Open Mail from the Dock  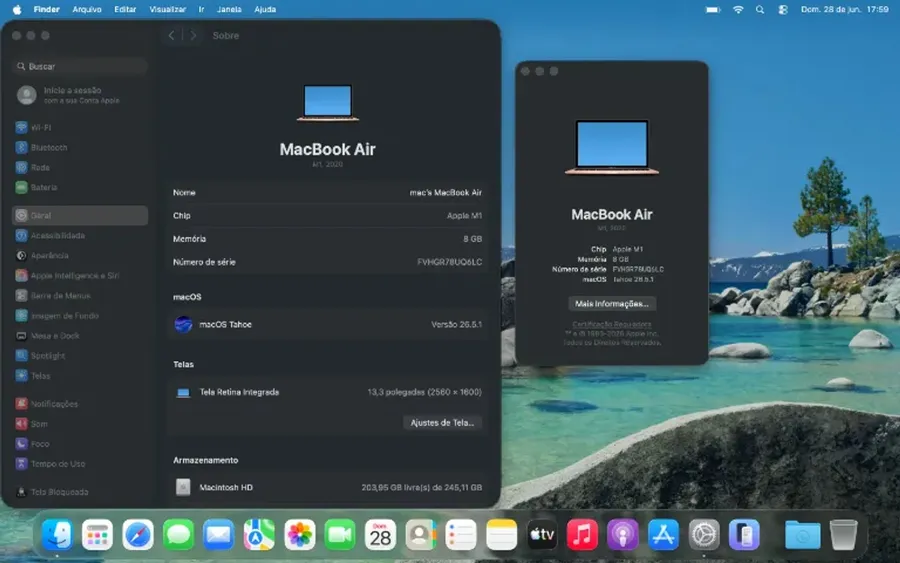[219, 535]
